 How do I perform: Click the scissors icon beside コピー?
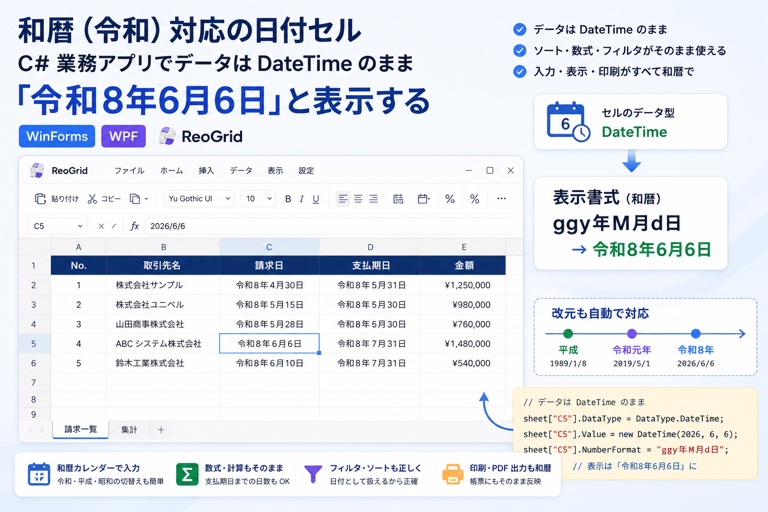tap(92, 198)
